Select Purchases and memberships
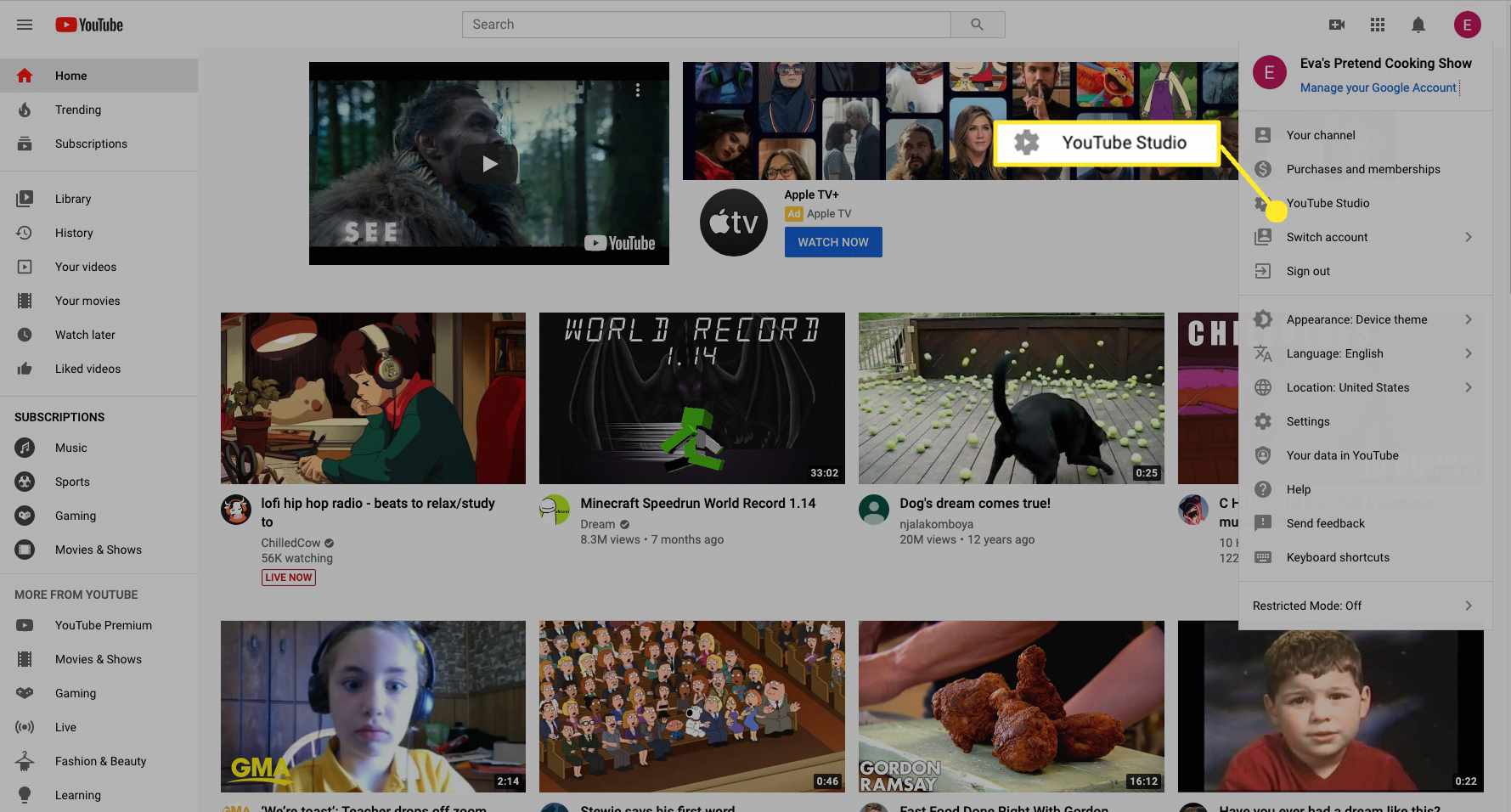This screenshot has width=1511, height=812. click(x=1365, y=169)
